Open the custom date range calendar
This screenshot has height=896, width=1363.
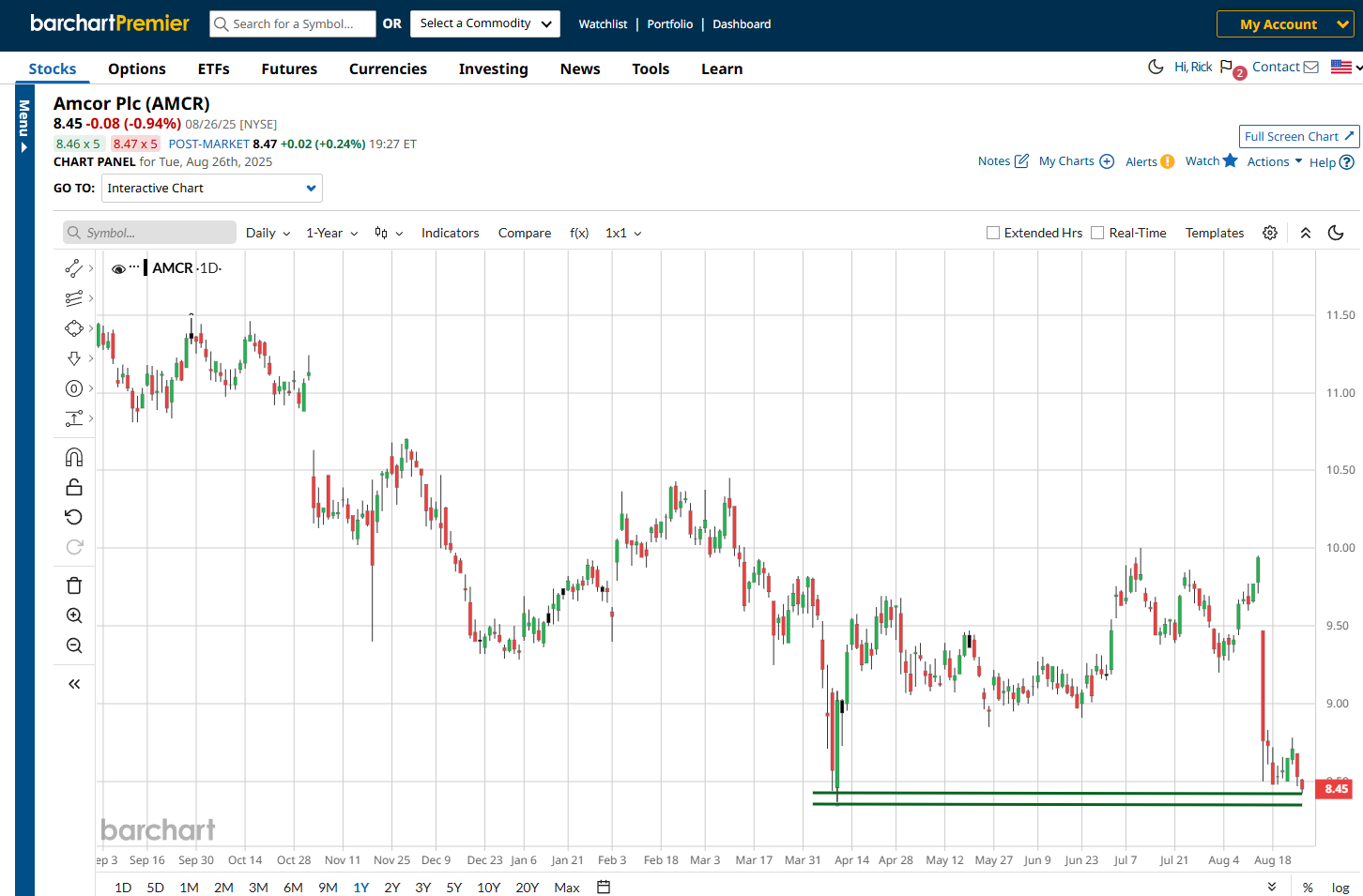(604, 887)
